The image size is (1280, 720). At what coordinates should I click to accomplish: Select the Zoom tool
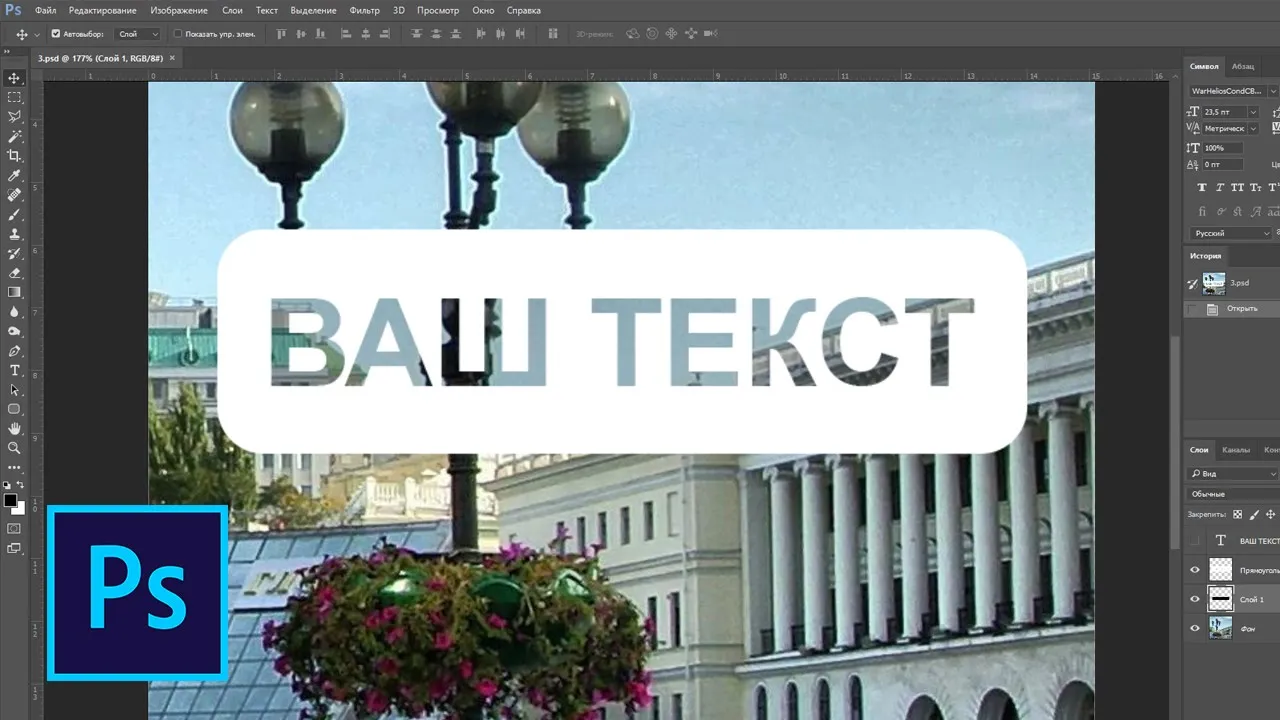click(x=14, y=448)
